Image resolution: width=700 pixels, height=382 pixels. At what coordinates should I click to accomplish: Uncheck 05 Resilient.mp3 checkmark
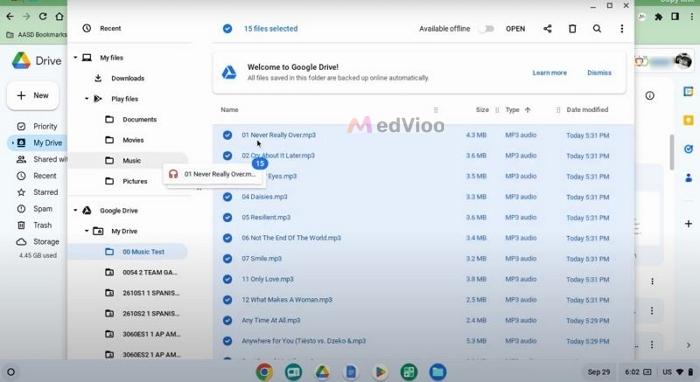tap(227, 217)
